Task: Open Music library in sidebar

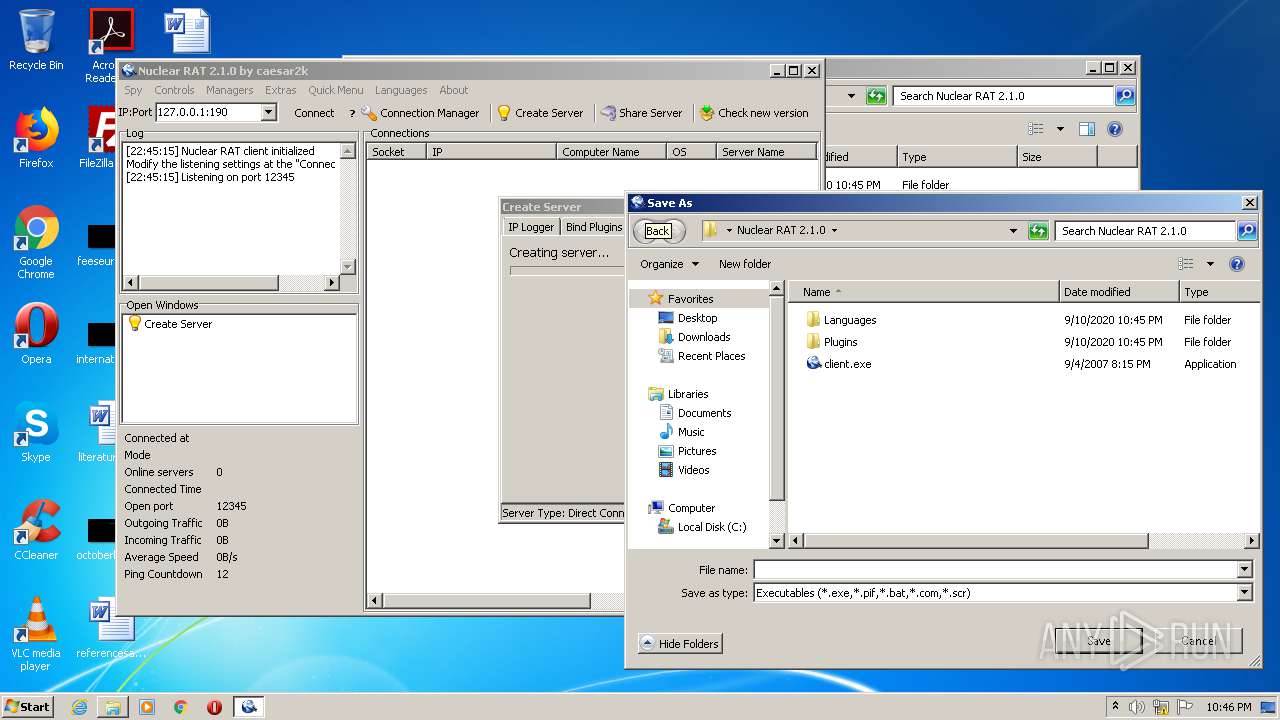Action: coord(682,432)
